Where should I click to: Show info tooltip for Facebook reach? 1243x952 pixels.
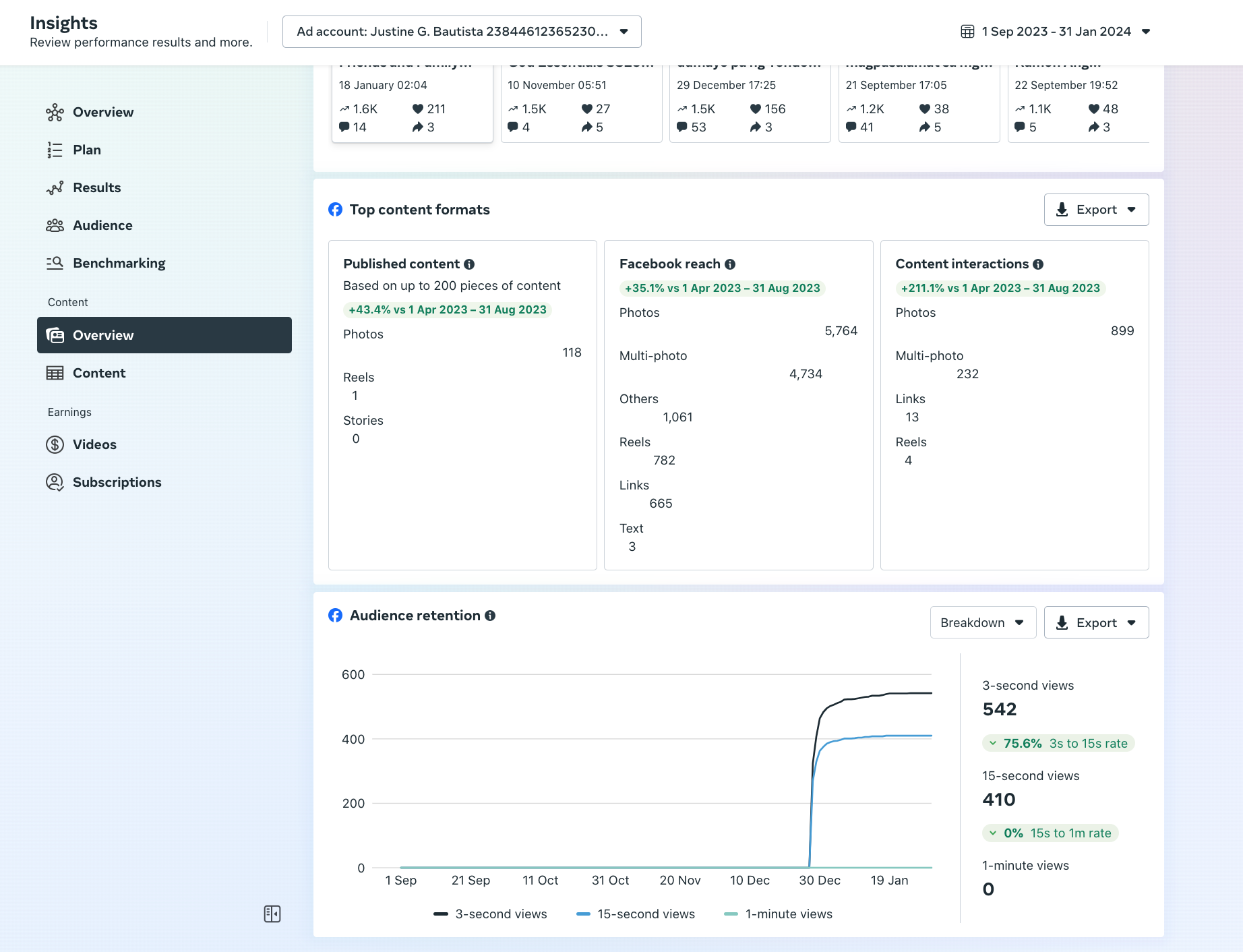pyautogui.click(x=730, y=264)
